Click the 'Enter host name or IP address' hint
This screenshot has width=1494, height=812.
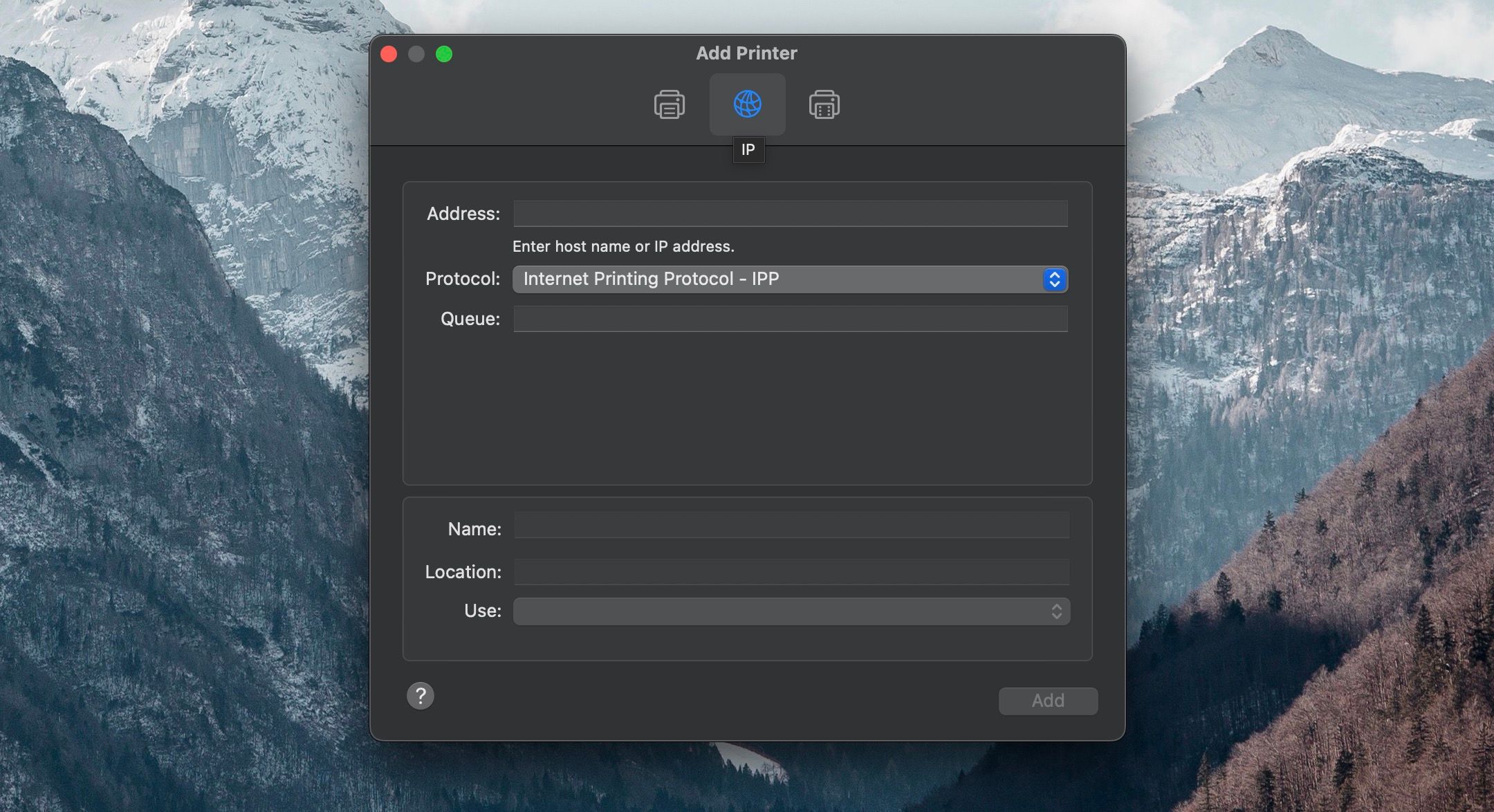[623, 246]
